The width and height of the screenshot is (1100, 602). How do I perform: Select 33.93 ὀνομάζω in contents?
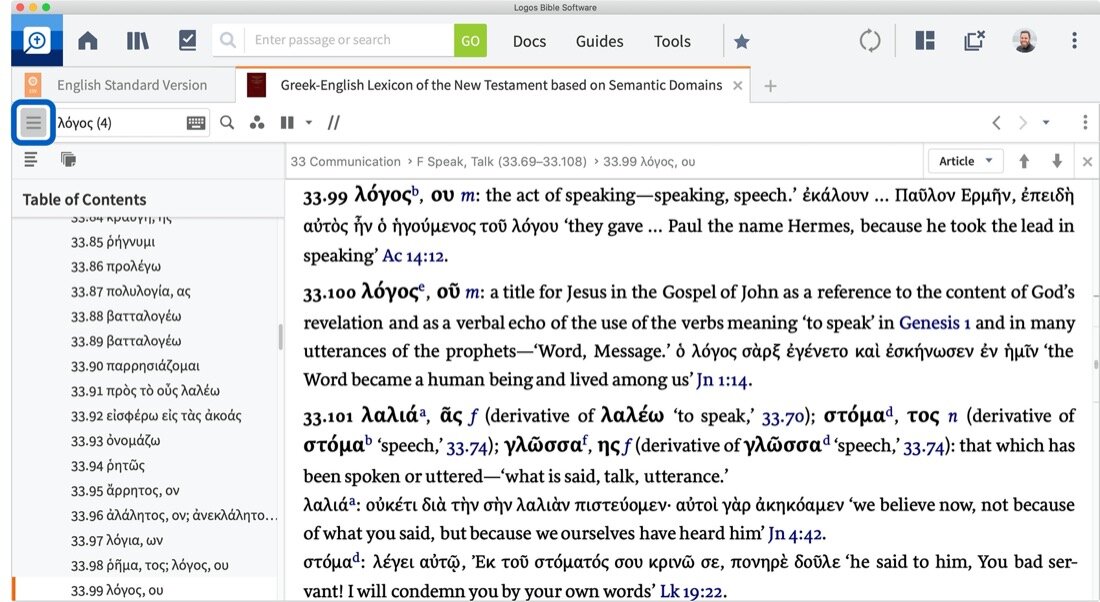point(115,441)
